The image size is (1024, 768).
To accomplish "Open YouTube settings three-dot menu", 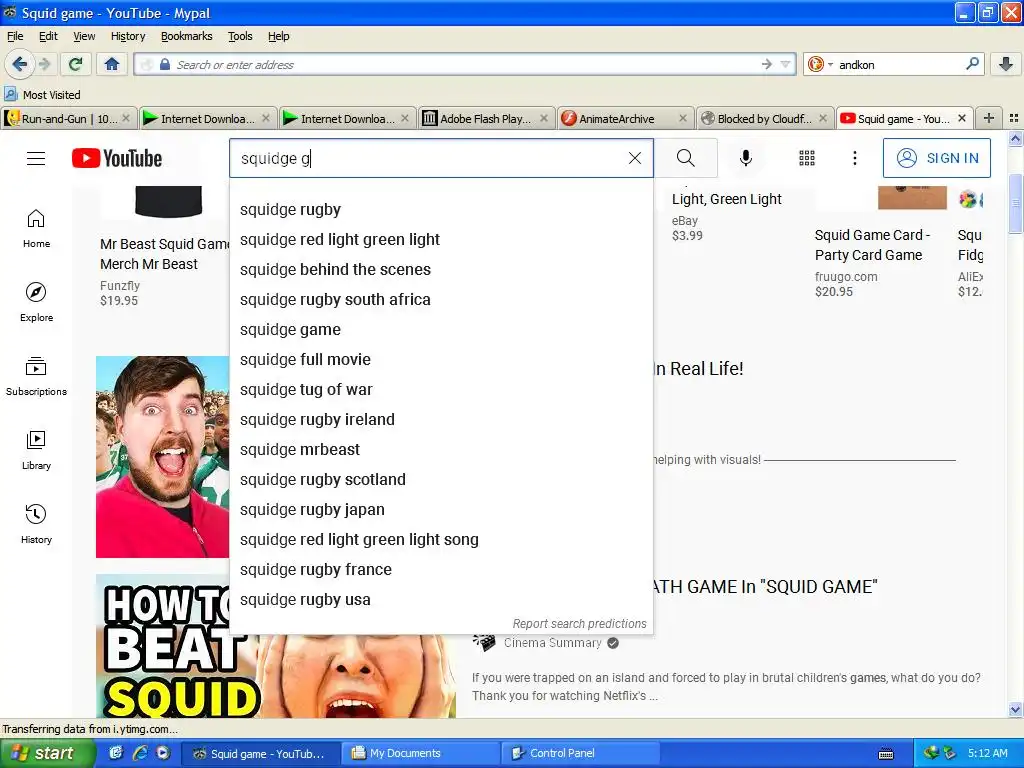I will [854, 158].
